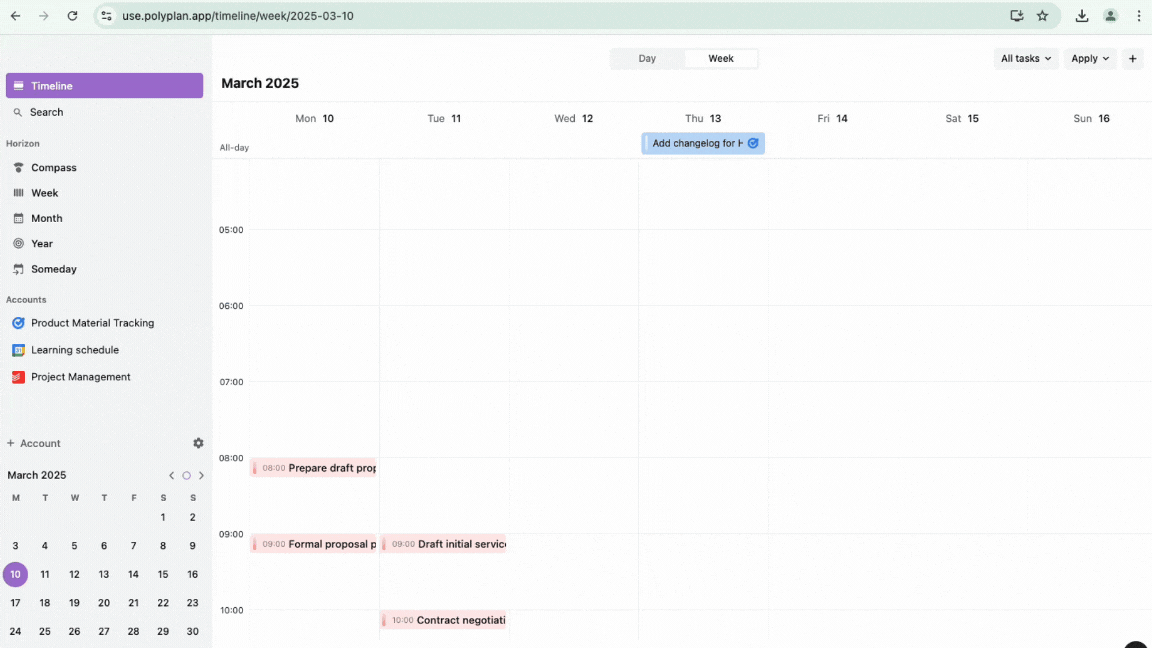
Task: Select March 19 in the mini calendar
Action: pos(74,603)
